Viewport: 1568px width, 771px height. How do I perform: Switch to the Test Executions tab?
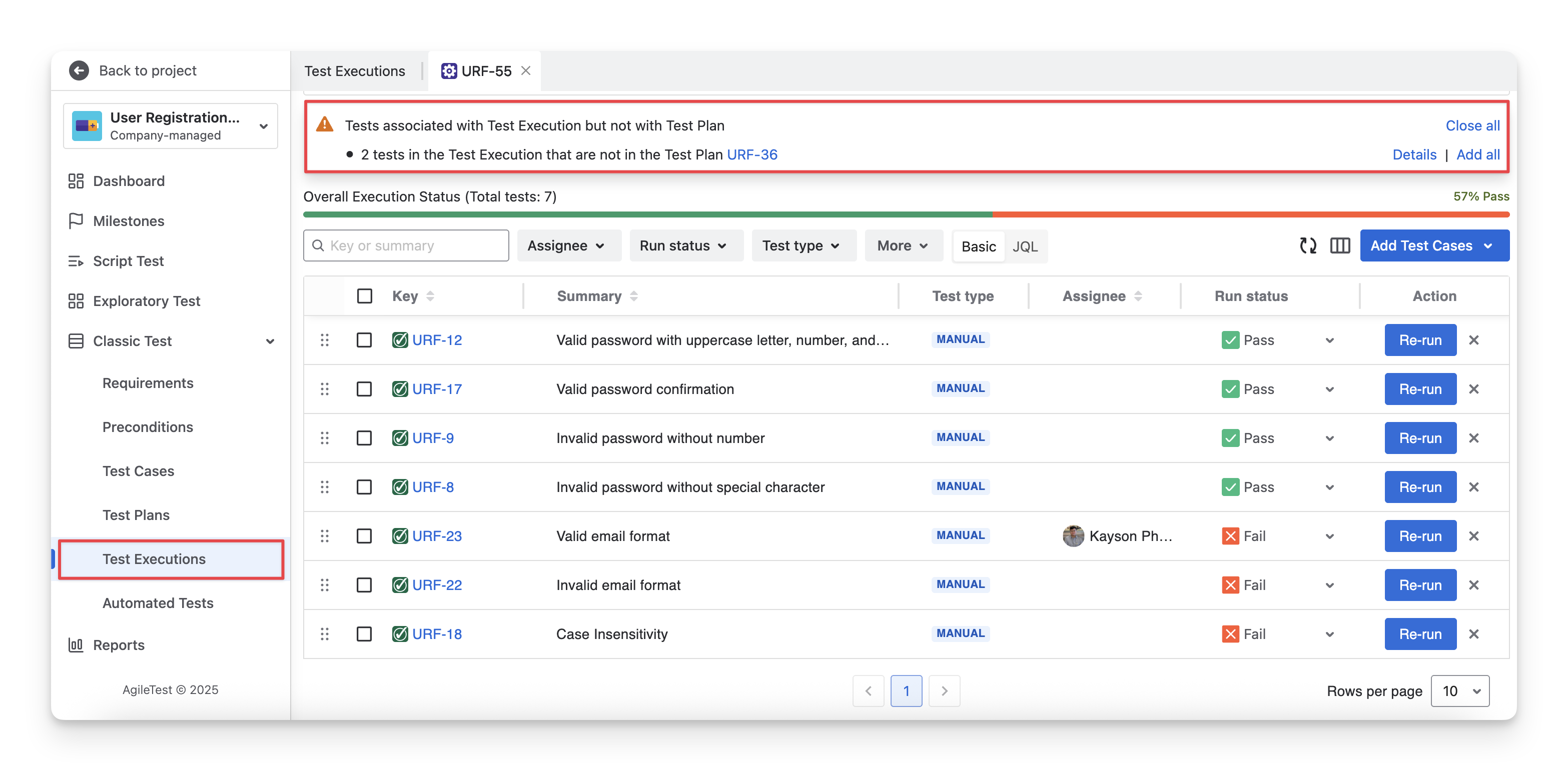pyautogui.click(x=354, y=71)
